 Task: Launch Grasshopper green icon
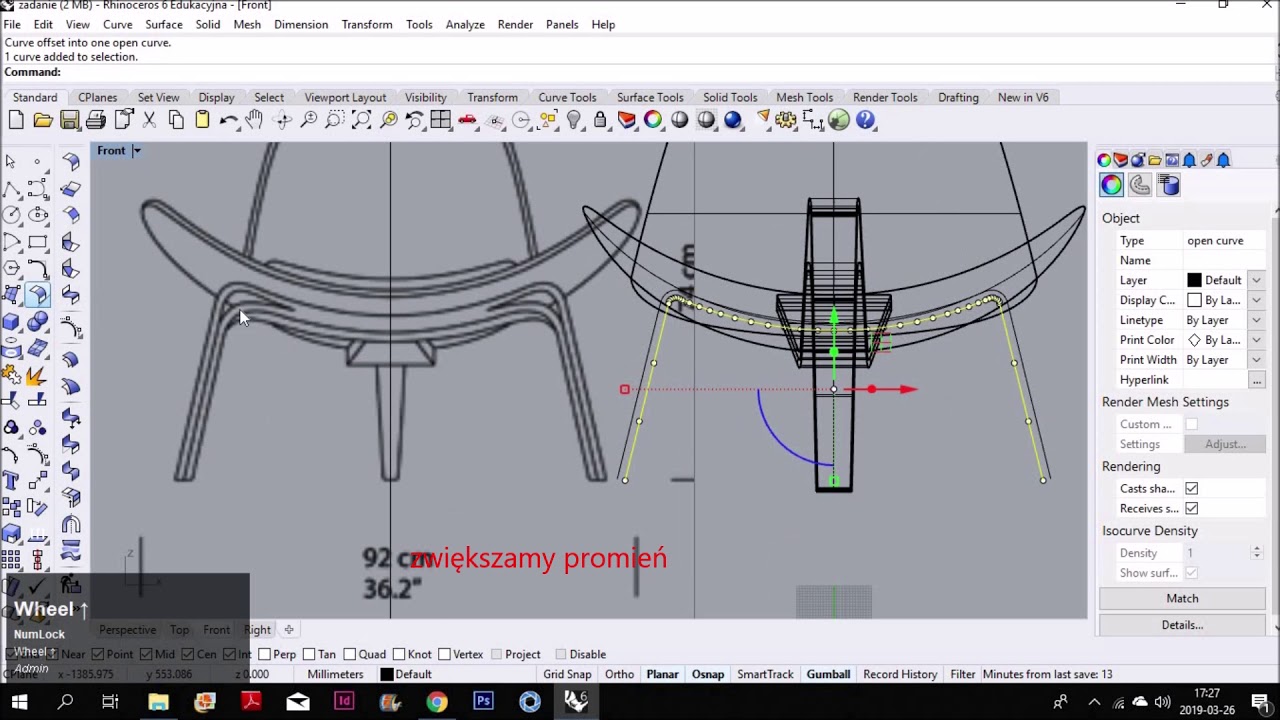click(x=839, y=120)
